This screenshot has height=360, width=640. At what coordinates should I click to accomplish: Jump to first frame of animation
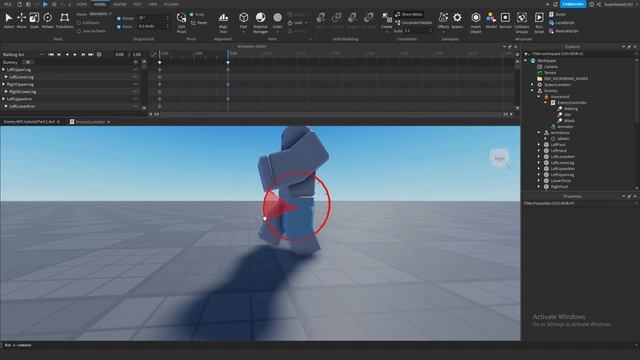pos(51,54)
